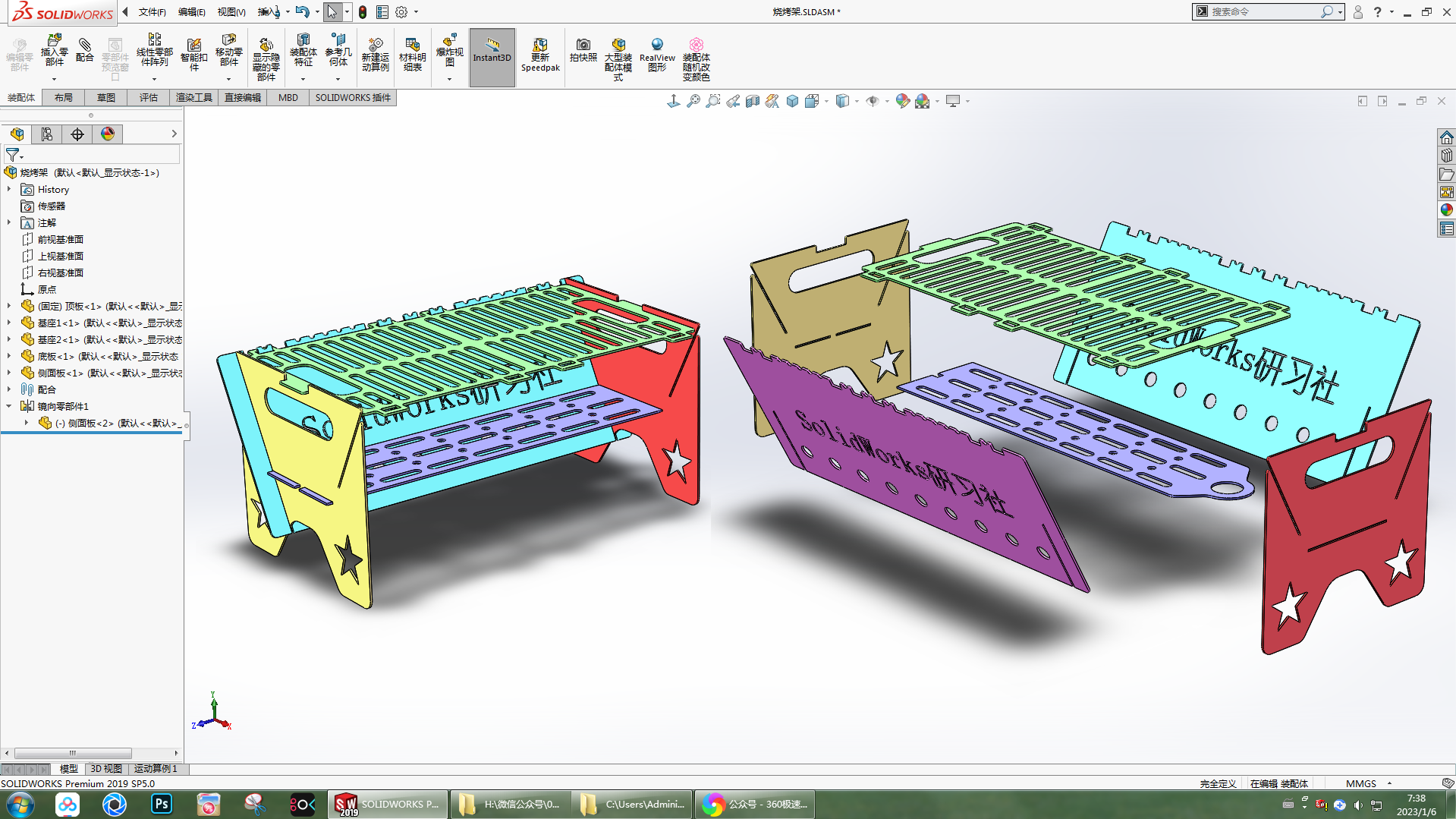The height and width of the screenshot is (819, 1456).
Task: Click the Zoom to Area icon
Action: coord(713,101)
